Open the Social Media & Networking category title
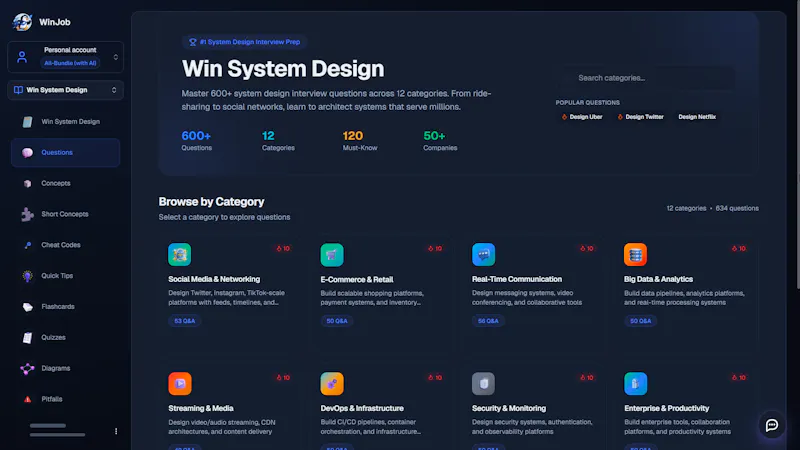 tap(214, 279)
